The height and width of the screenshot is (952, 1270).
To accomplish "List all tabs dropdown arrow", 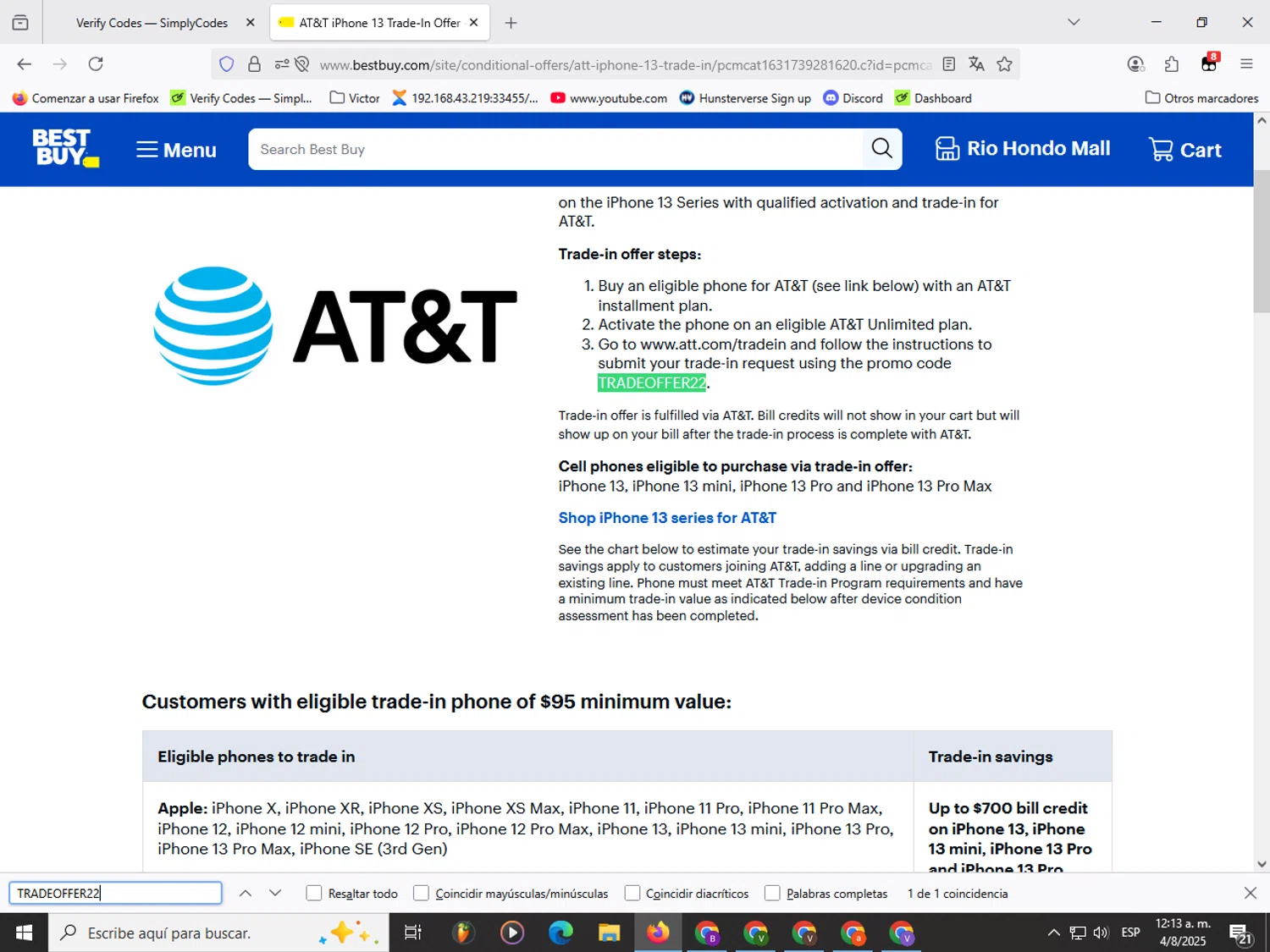I will [x=1074, y=23].
